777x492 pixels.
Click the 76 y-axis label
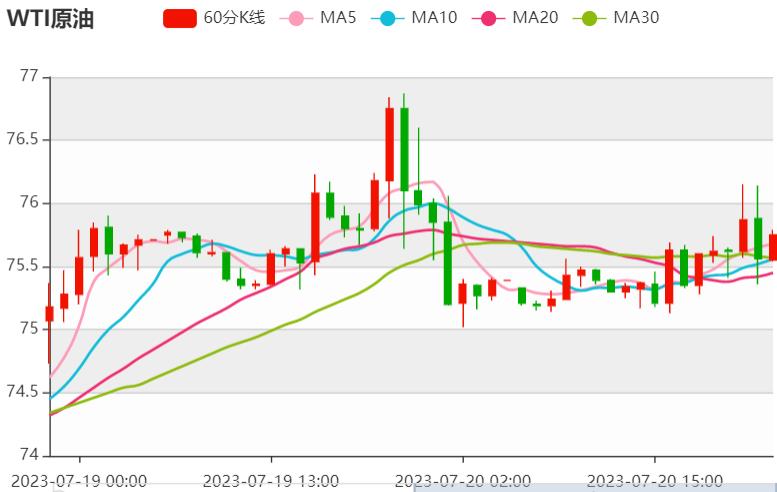point(29,202)
